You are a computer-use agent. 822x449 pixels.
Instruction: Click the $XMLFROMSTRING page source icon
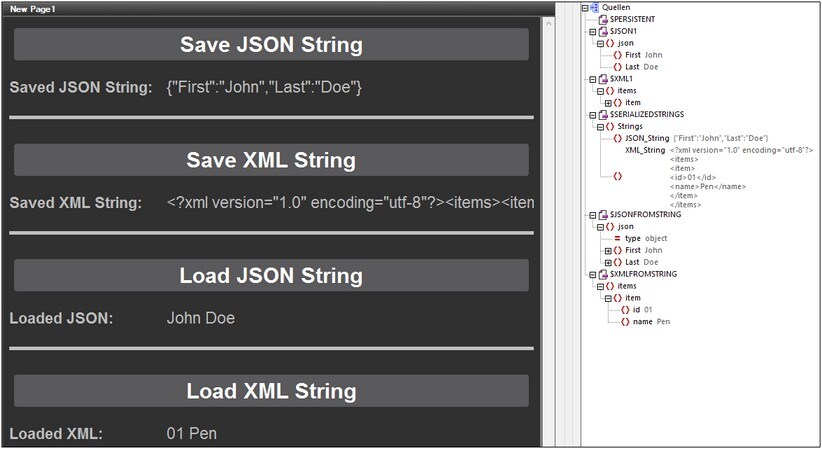[x=602, y=273]
